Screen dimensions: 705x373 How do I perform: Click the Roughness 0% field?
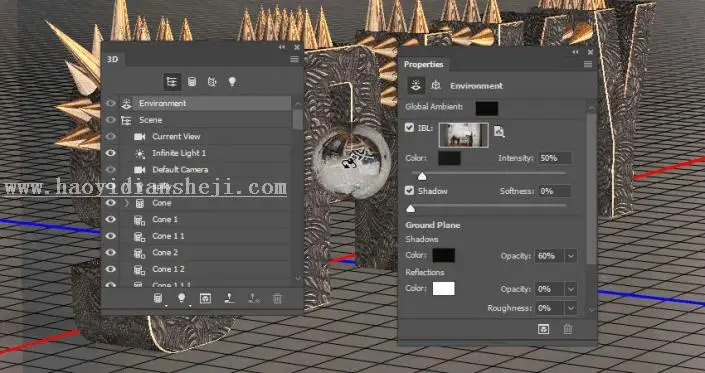(x=549, y=308)
